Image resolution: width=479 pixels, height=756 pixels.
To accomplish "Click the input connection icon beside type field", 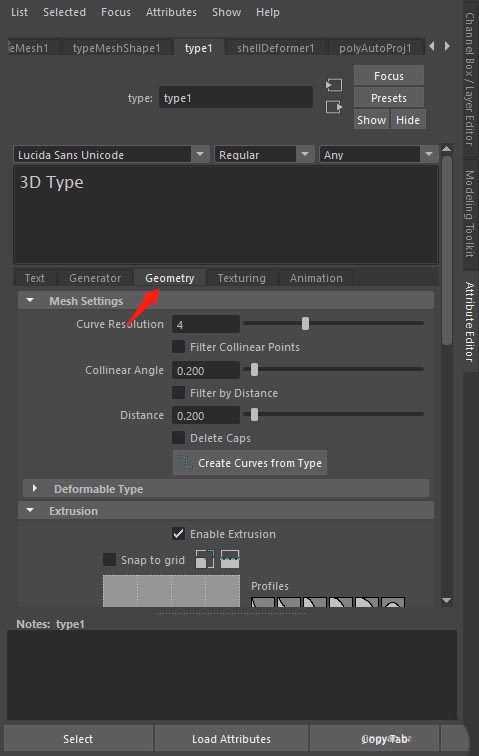I will (x=333, y=85).
